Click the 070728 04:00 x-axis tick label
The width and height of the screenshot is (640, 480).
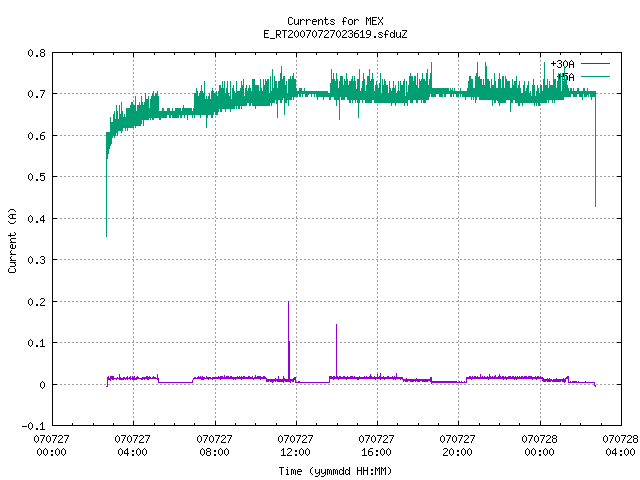point(620,446)
